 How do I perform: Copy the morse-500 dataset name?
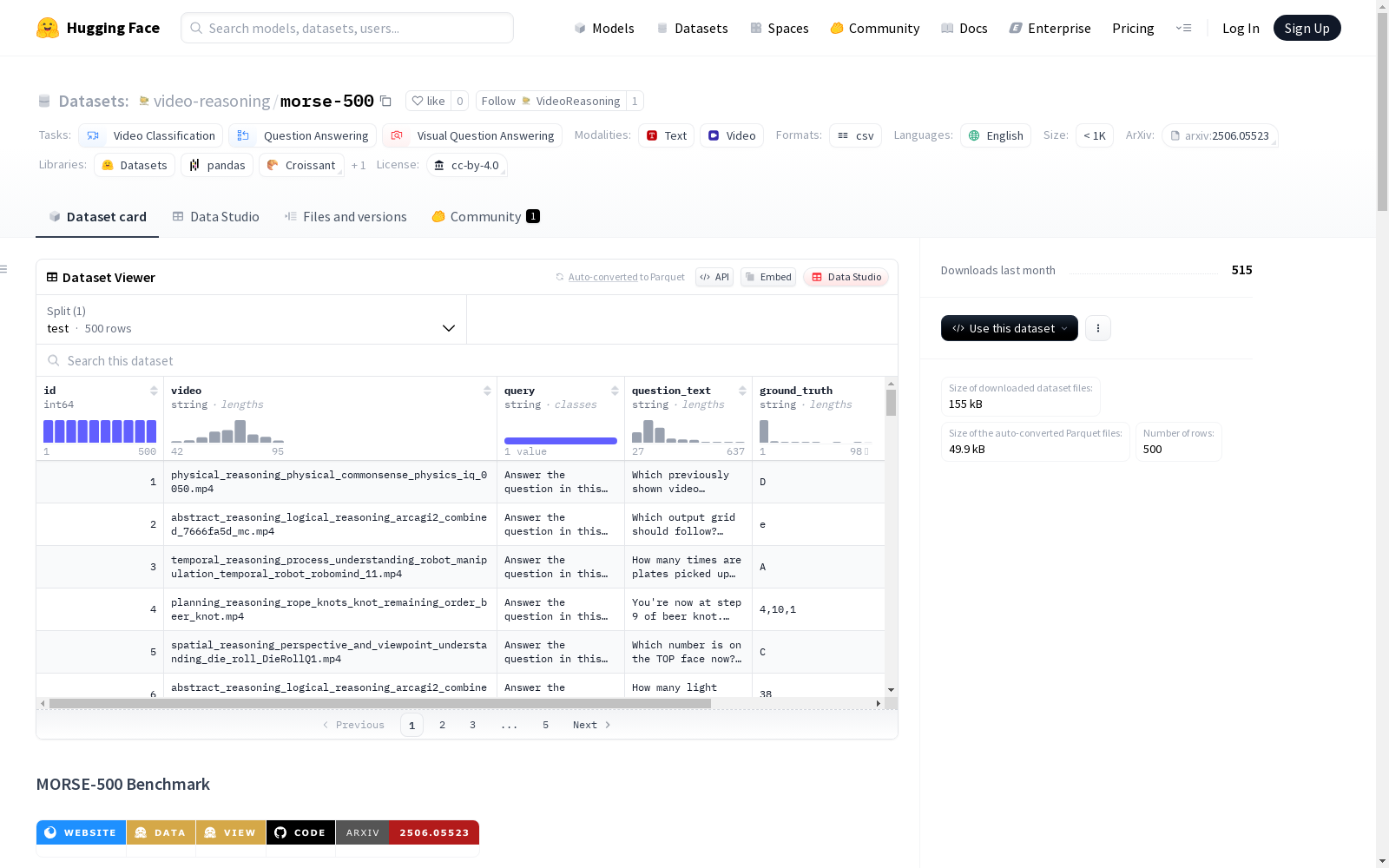tap(386, 101)
